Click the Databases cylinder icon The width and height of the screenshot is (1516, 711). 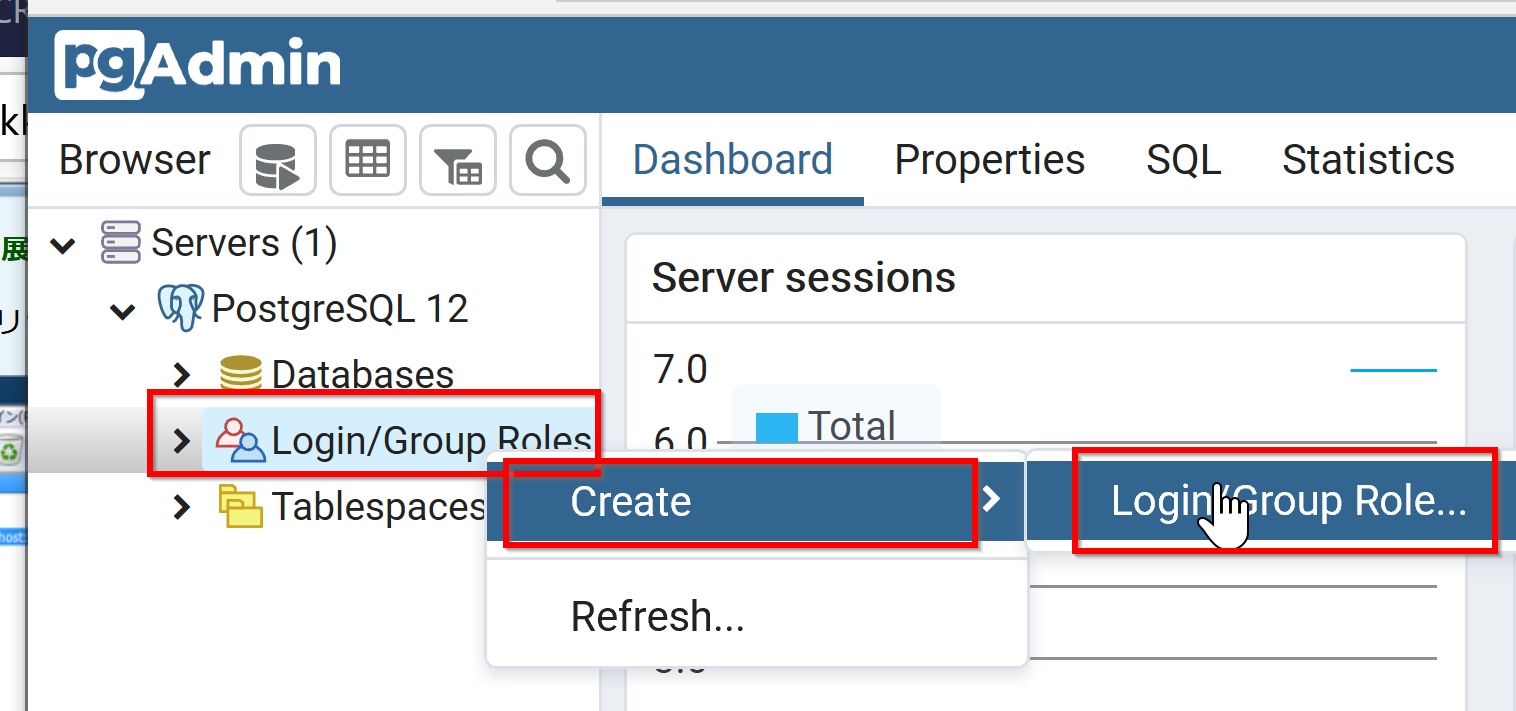coord(241,374)
